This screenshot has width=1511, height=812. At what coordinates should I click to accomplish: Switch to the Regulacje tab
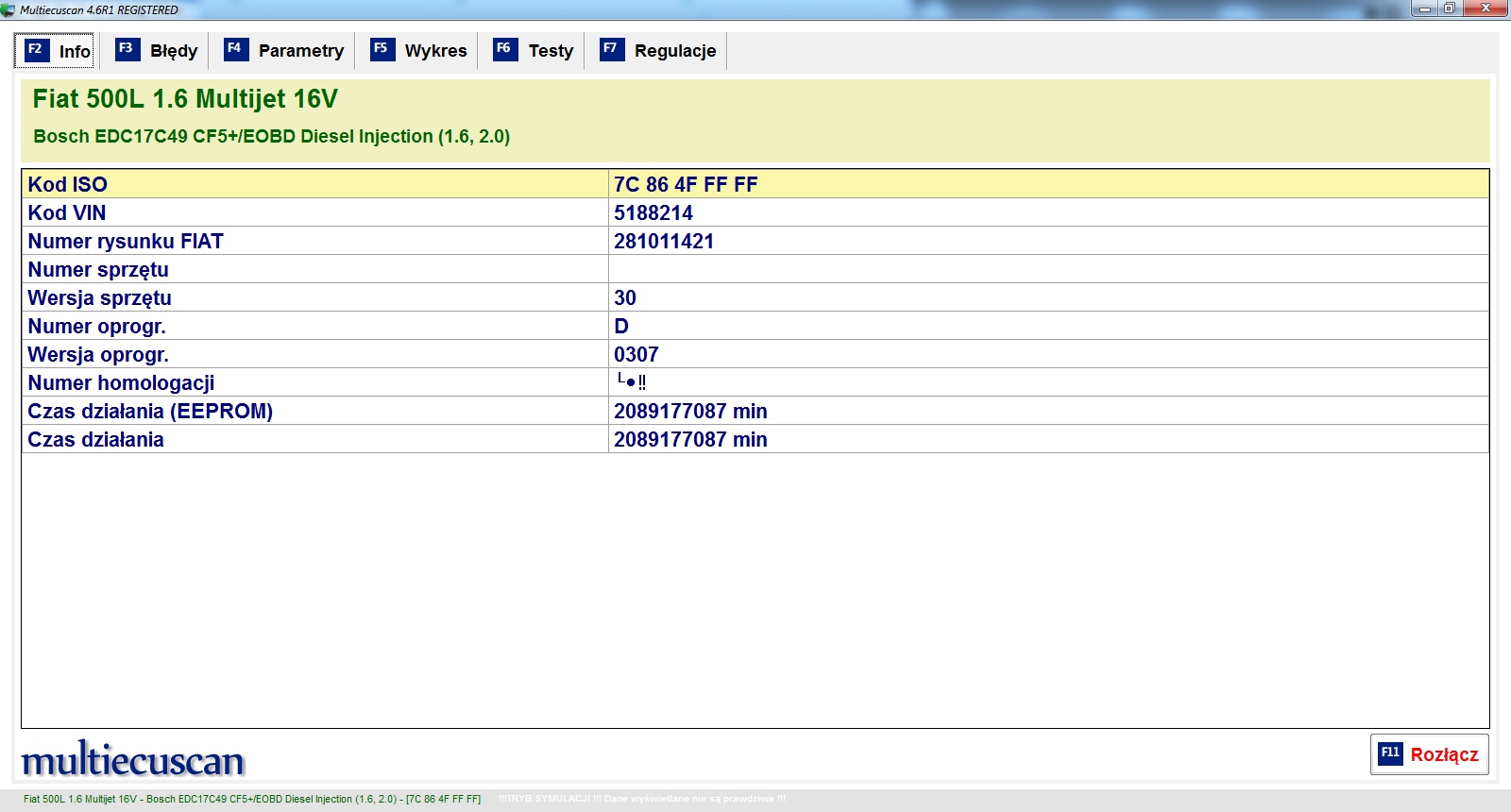[658, 51]
